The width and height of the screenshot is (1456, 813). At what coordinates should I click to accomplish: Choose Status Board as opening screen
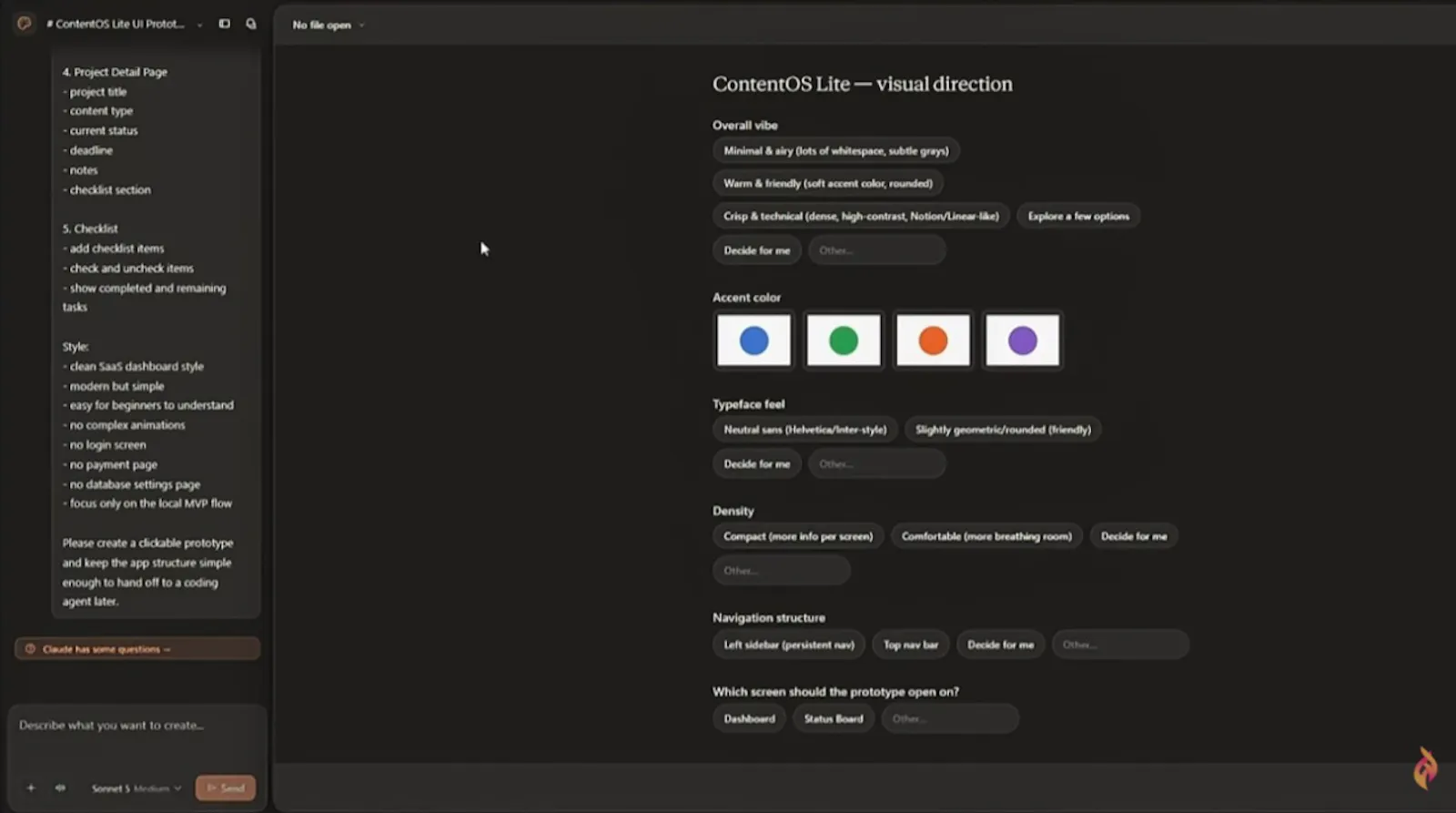[833, 719]
